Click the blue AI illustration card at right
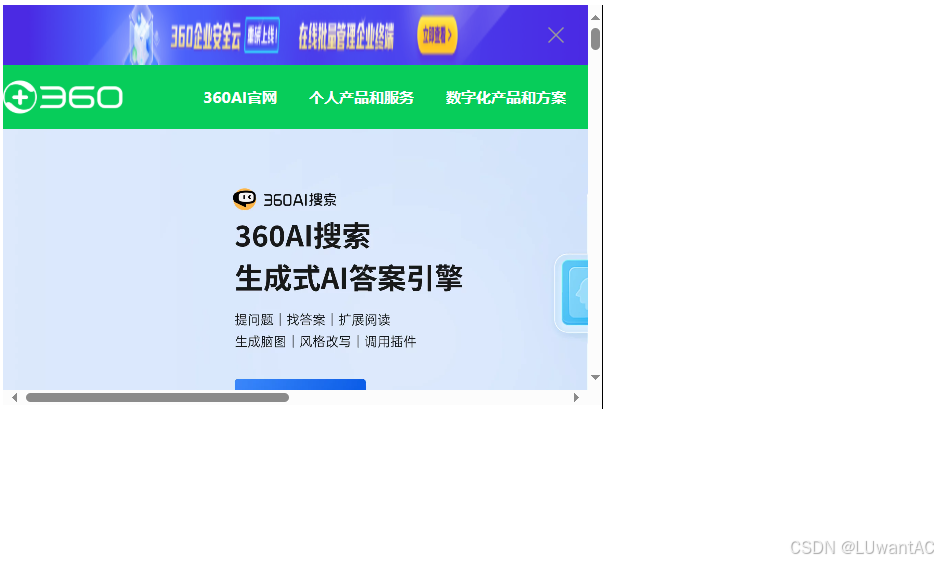938x563 pixels. tap(572, 293)
